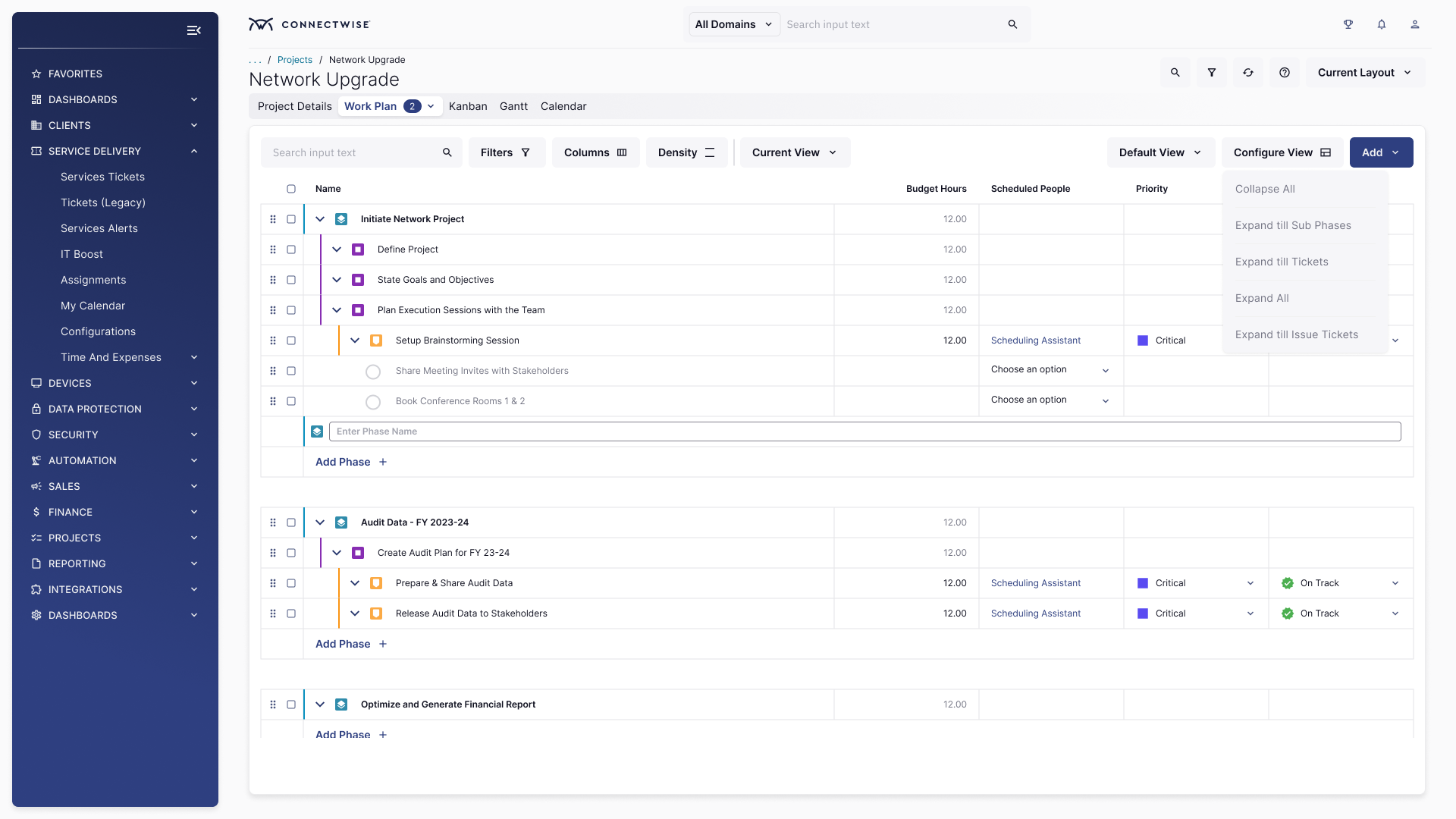The width and height of the screenshot is (1456, 819).
Task: Check the box for Initiate Network Project
Action: [x=291, y=219]
